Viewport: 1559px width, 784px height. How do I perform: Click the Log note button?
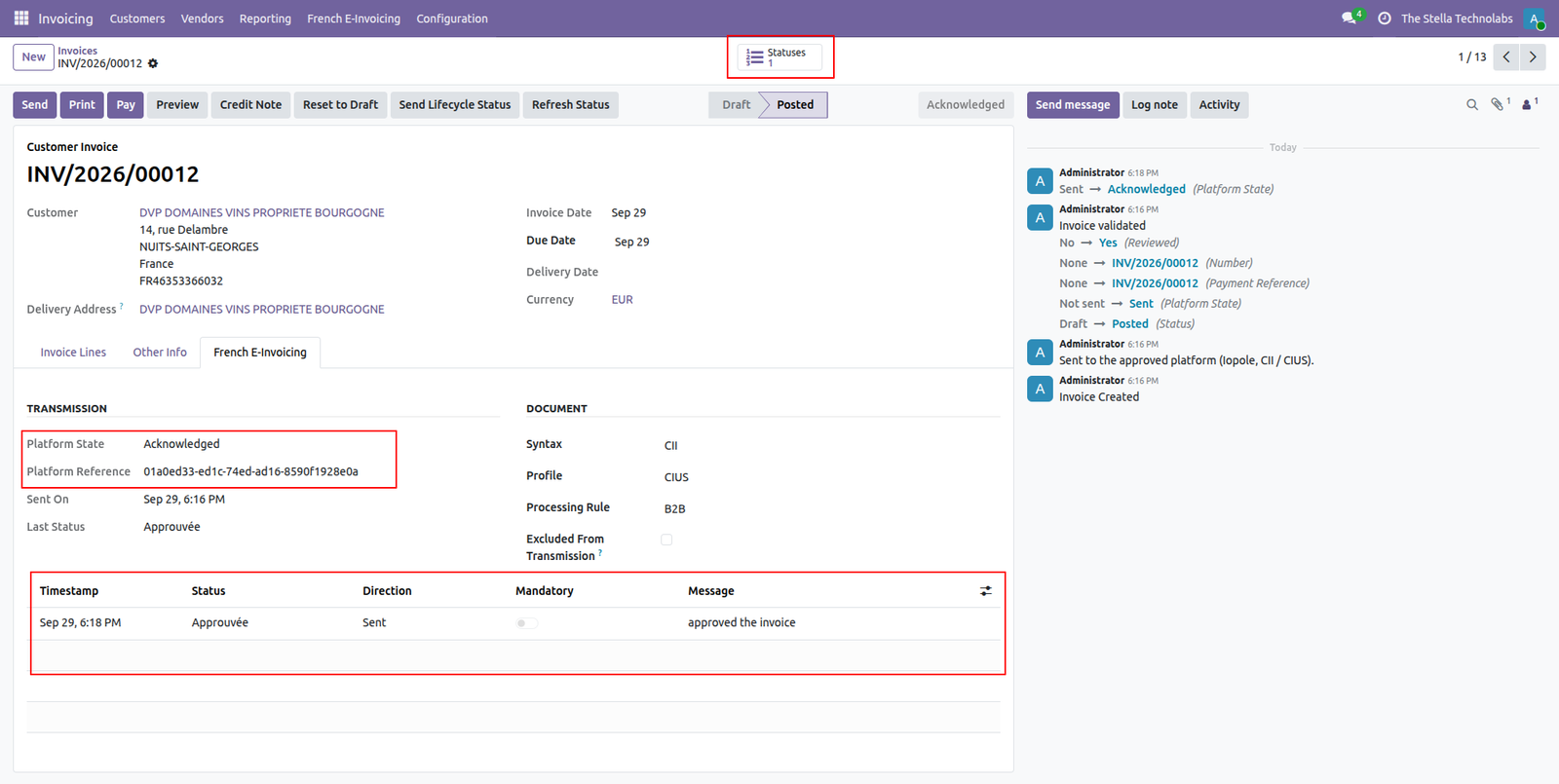click(x=1155, y=105)
